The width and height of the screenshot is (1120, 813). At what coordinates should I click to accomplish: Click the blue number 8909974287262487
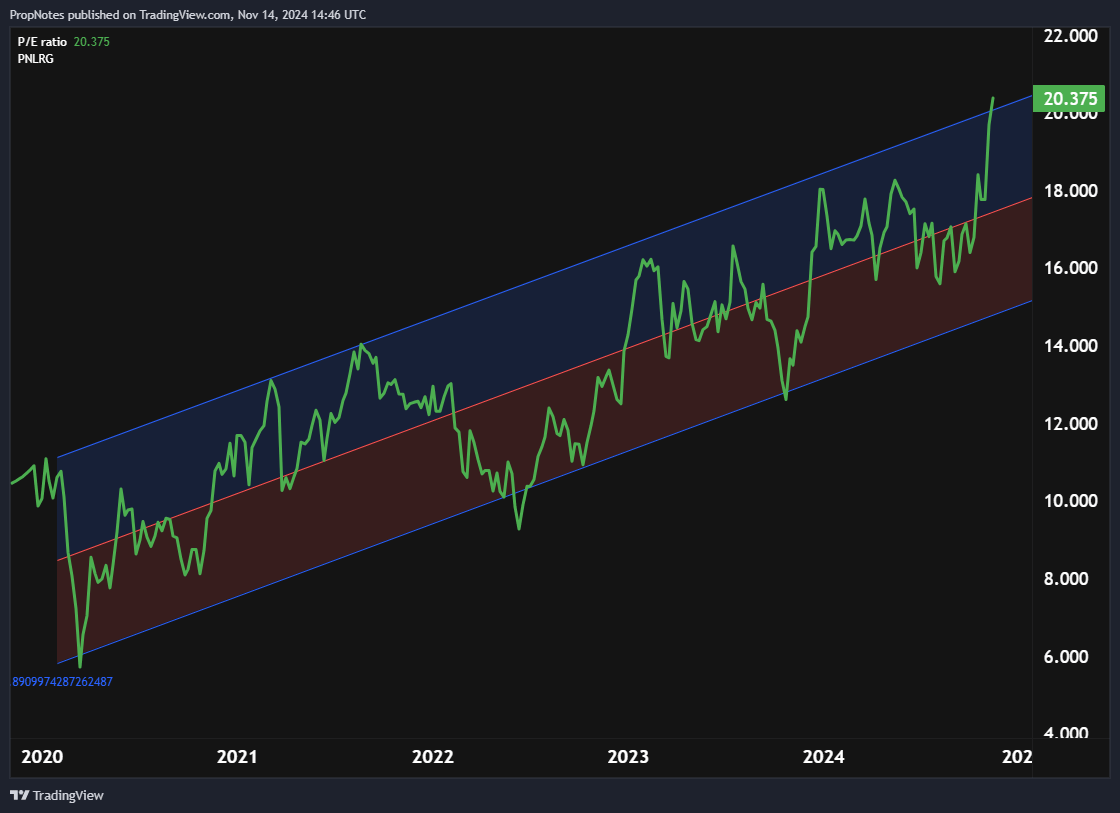coord(62,682)
